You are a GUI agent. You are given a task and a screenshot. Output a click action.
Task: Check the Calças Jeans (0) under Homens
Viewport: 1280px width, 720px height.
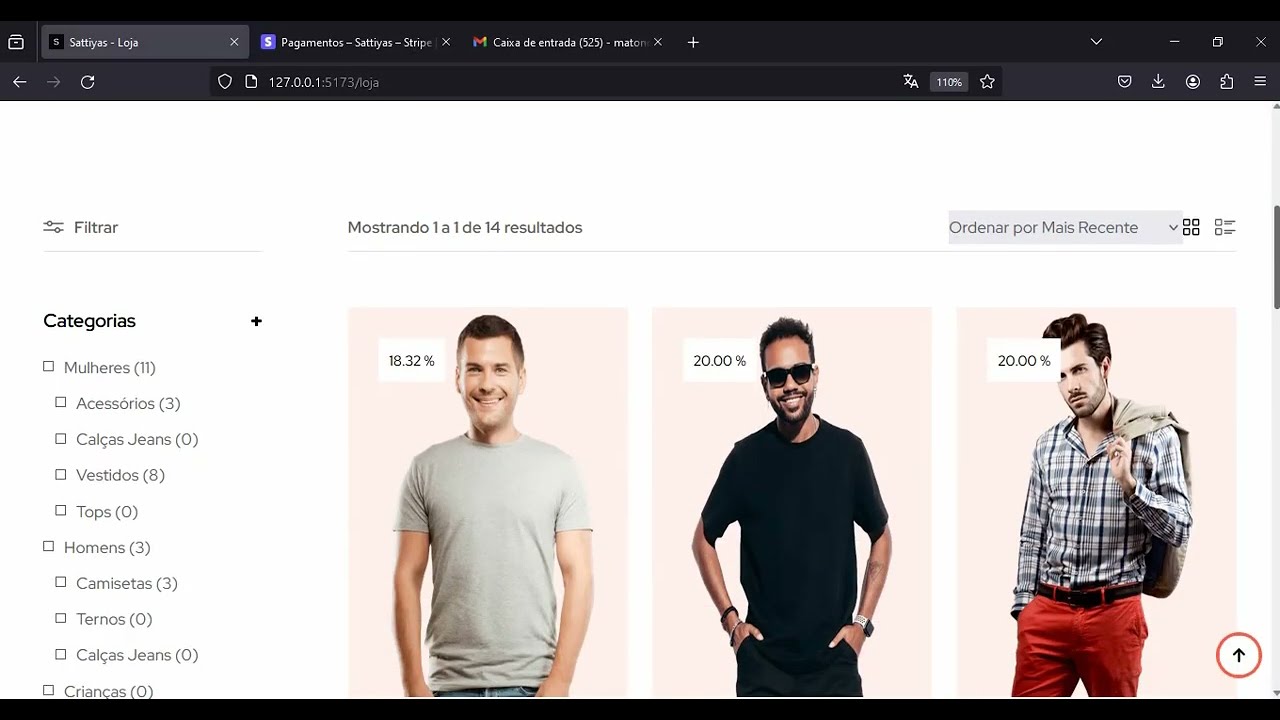(x=61, y=655)
